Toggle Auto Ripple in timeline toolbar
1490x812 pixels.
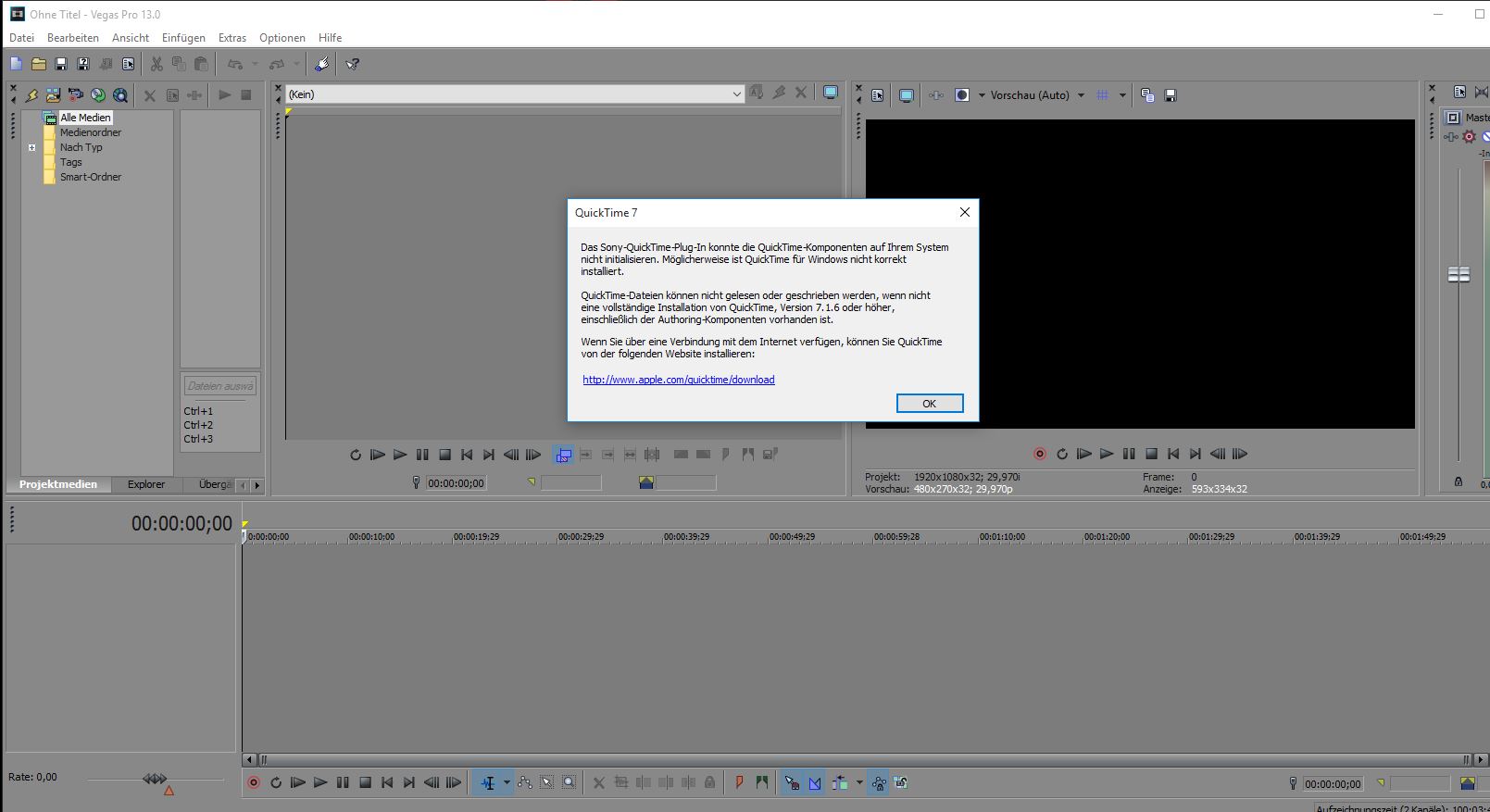coord(840,782)
